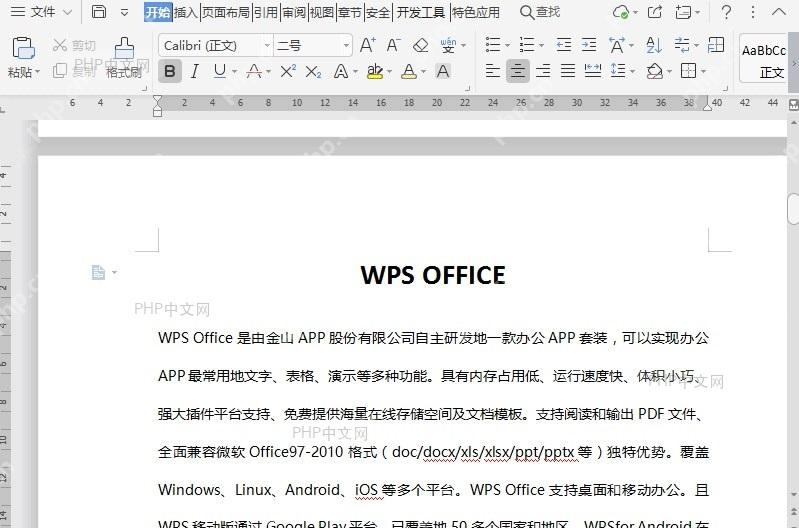Screen dimensions: 799x528
Task: Toggle center alignment
Action: pyautogui.click(x=517, y=71)
